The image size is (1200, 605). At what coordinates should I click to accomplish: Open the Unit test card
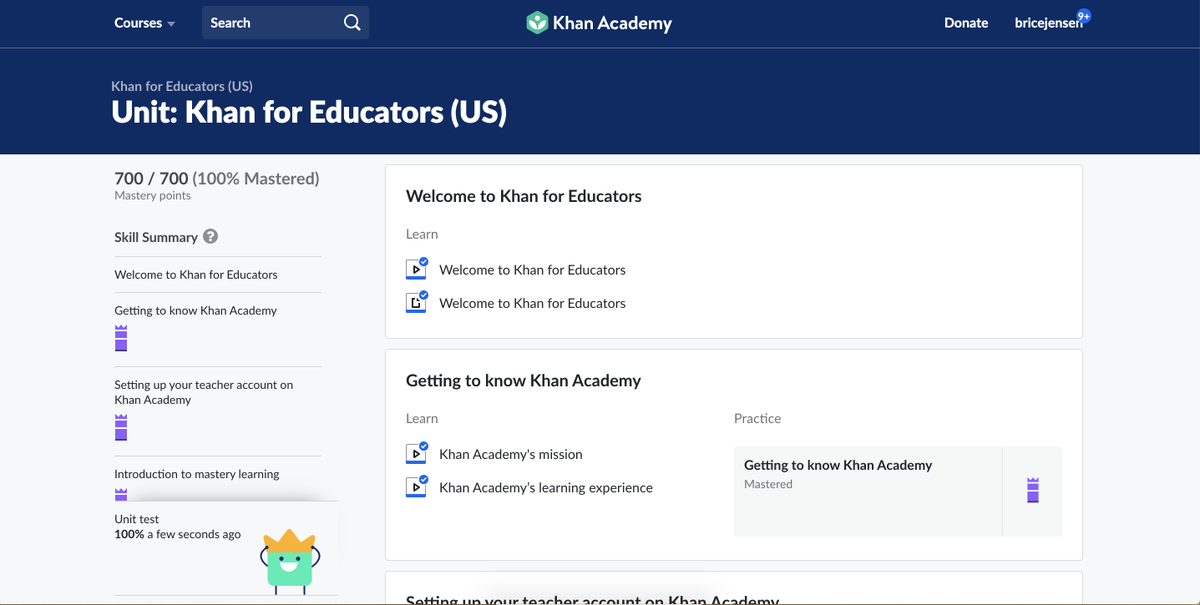[x=226, y=548]
